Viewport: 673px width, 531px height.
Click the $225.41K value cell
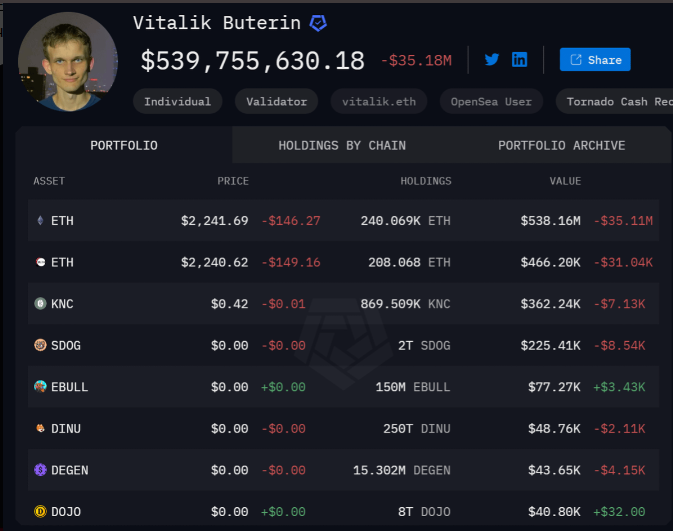pos(551,346)
